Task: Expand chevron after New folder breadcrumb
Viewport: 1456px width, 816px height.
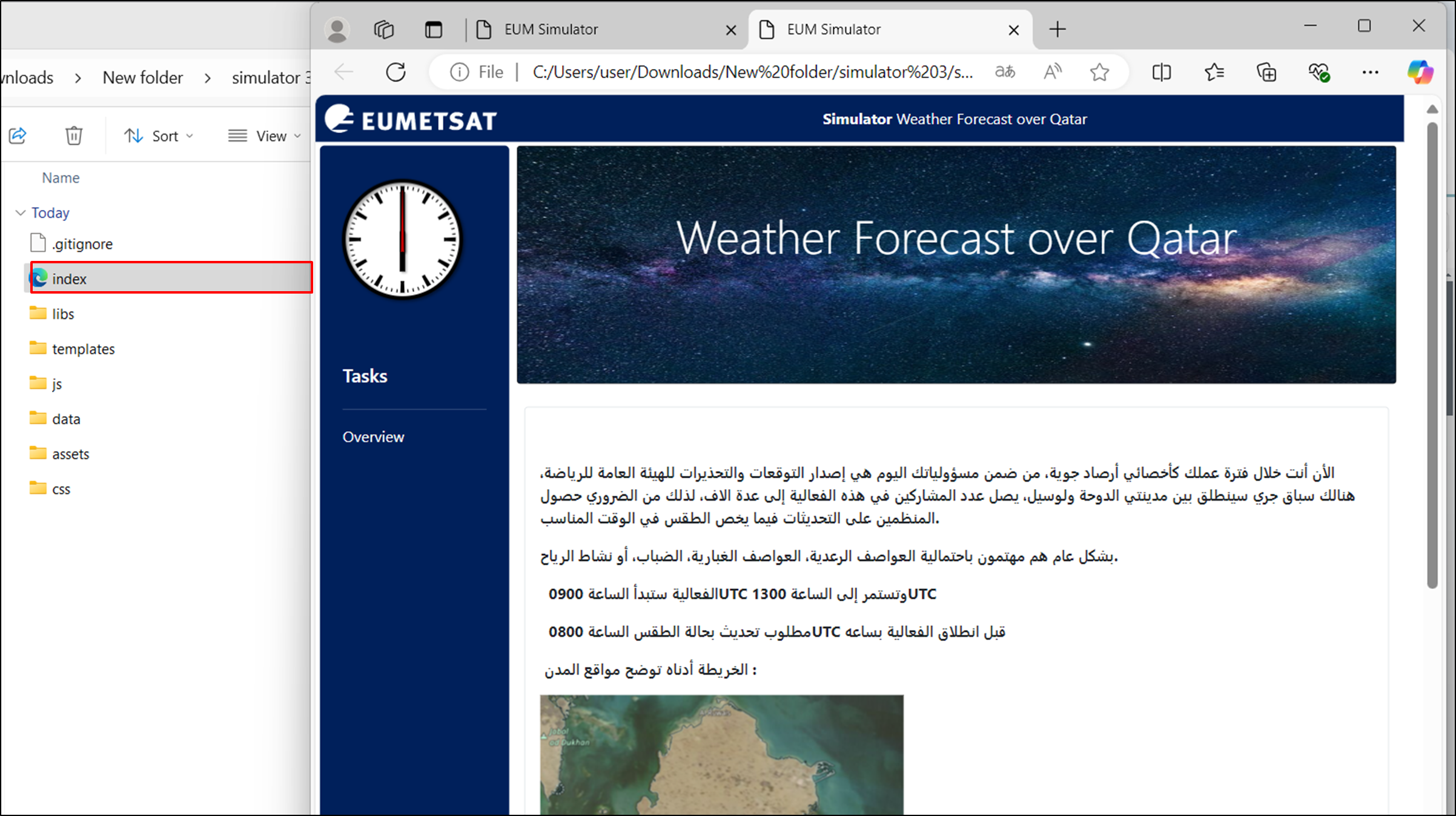Action: (x=208, y=78)
